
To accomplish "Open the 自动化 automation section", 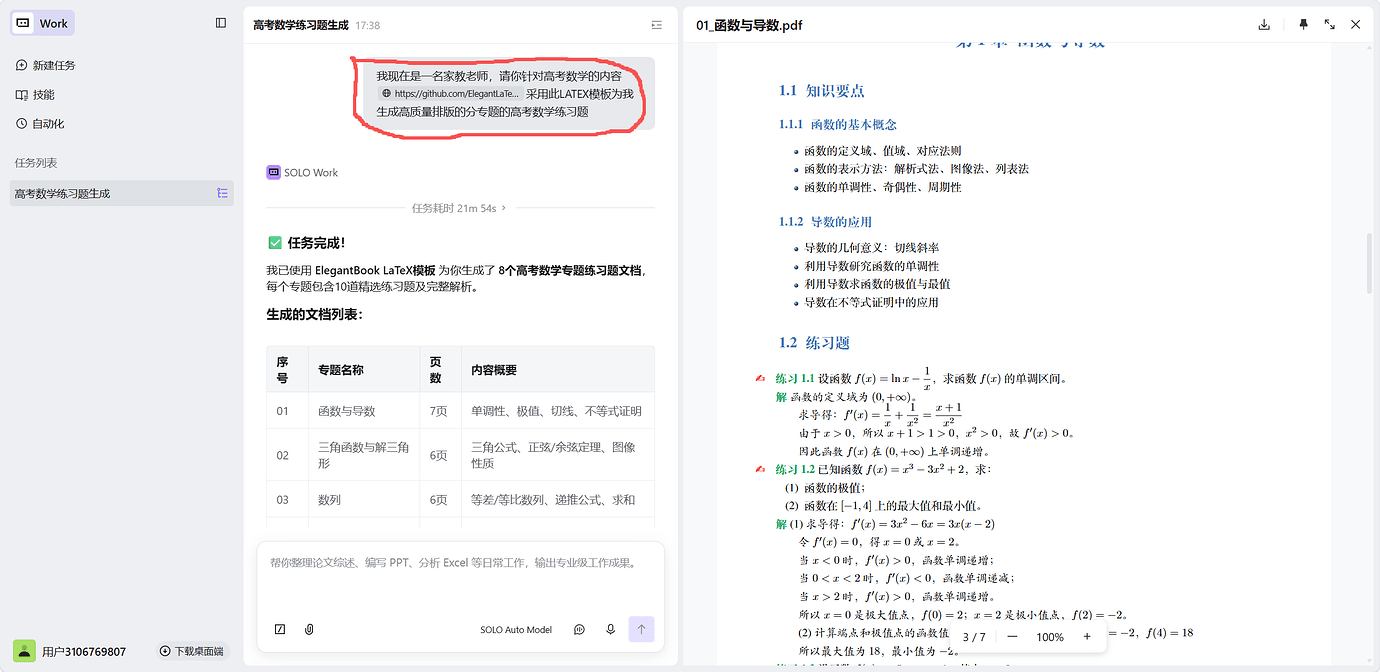I will coord(39,124).
